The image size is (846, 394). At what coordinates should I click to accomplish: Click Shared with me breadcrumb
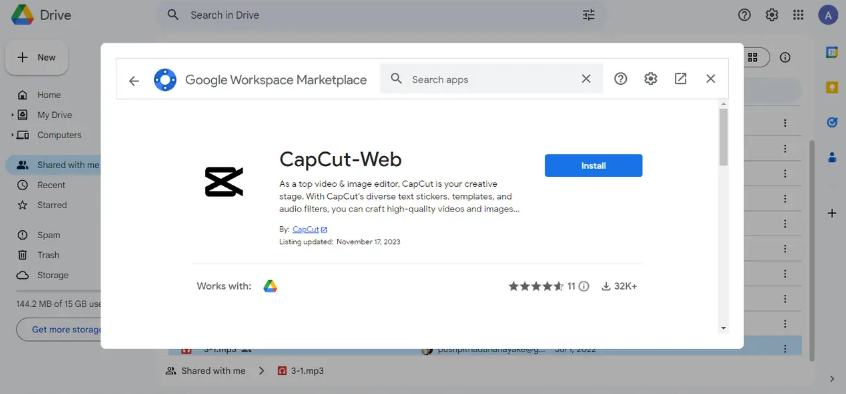(213, 371)
